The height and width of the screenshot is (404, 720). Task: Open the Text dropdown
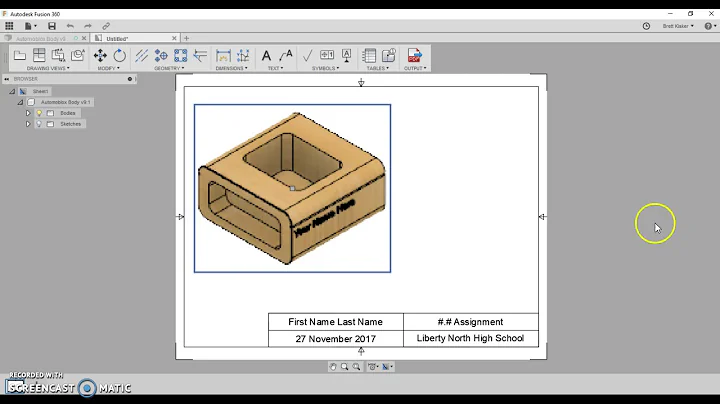pyautogui.click(x=276, y=68)
